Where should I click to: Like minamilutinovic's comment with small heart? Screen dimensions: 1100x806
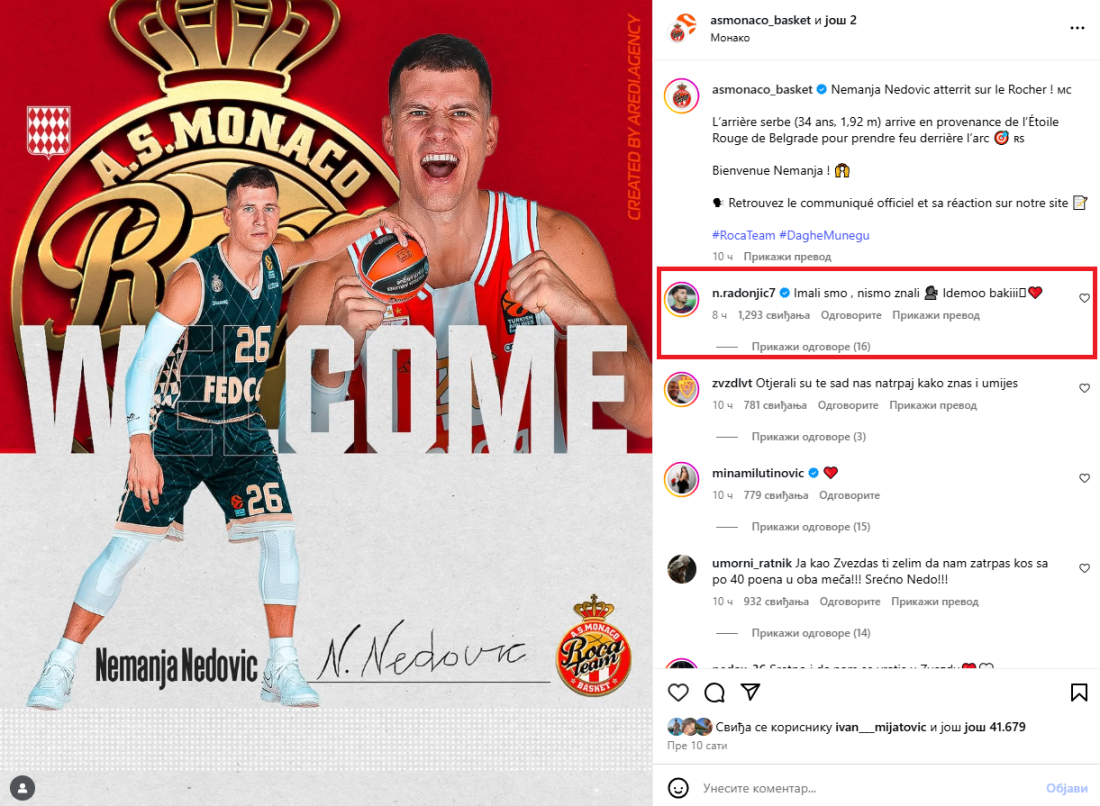point(1084,478)
